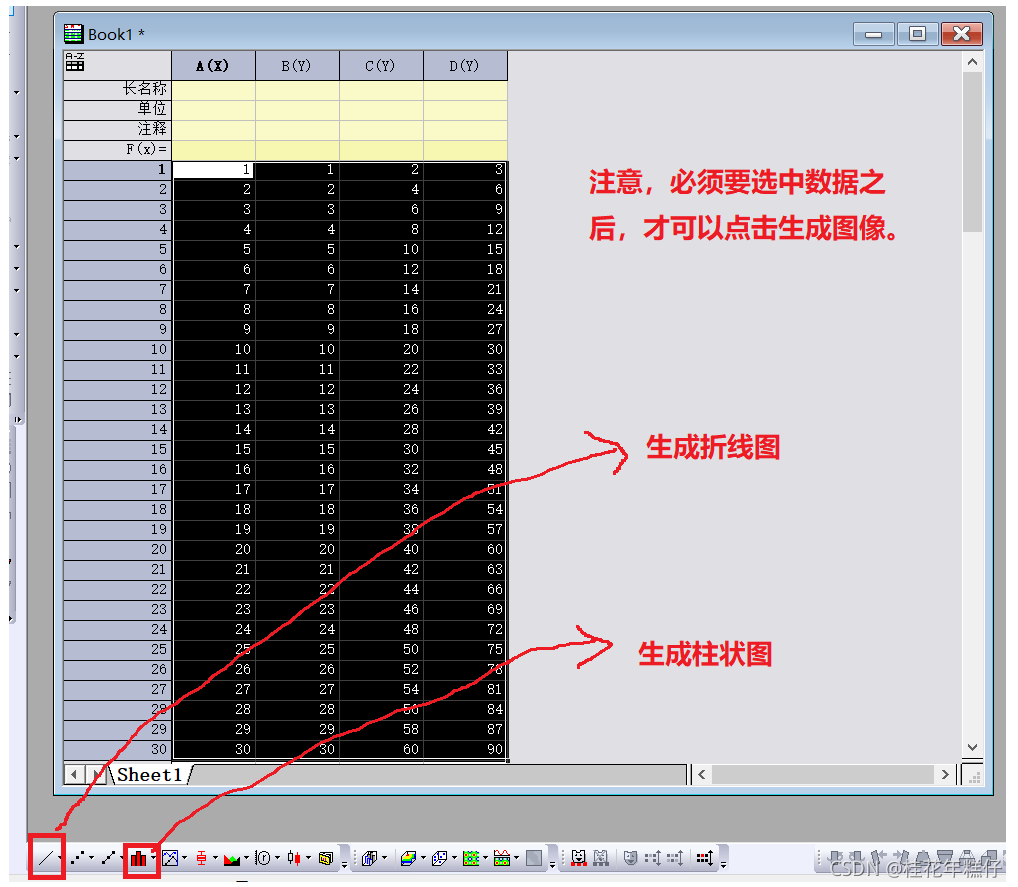The width and height of the screenshot is (1018, 887).
Task: Click the long name cell under A(X)
Action: click(x=213, y=90)
